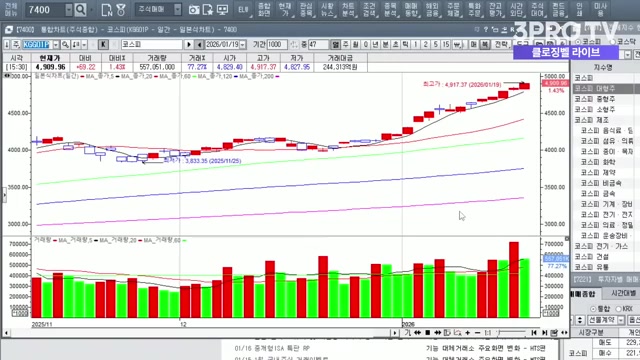Click the chart horizontal scrollbar left arrow
Image resolution: width=640 pixels, height=360 pixels.
pyautogui.click(x=7, y=333)
